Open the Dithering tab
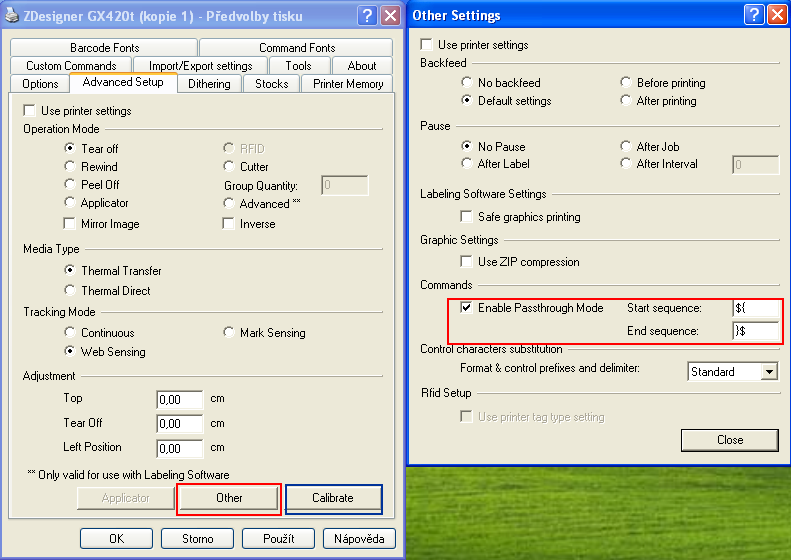This screenshot has width=791, height=560. [209, 84]
